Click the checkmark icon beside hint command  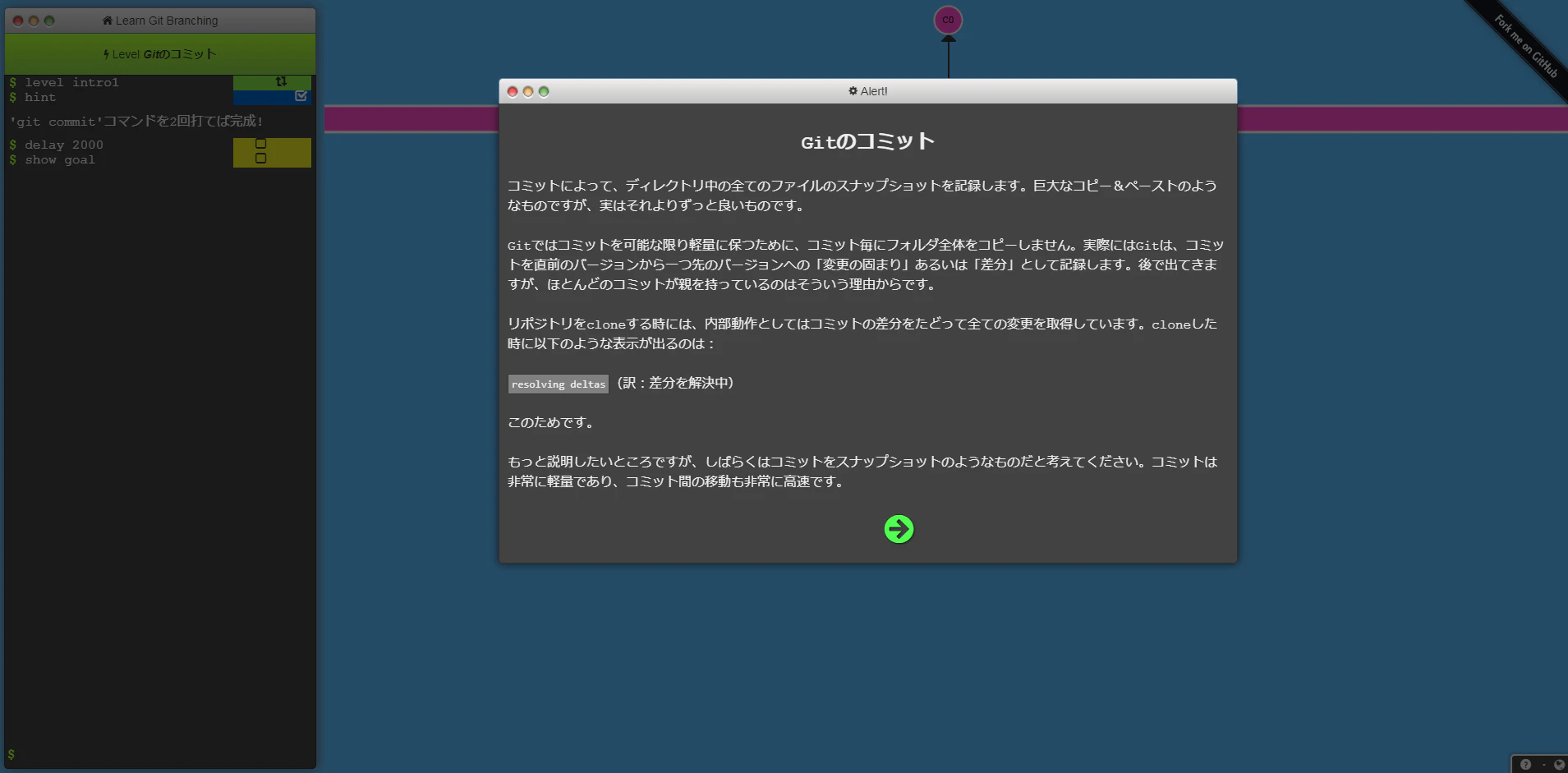tap(301, 96)
